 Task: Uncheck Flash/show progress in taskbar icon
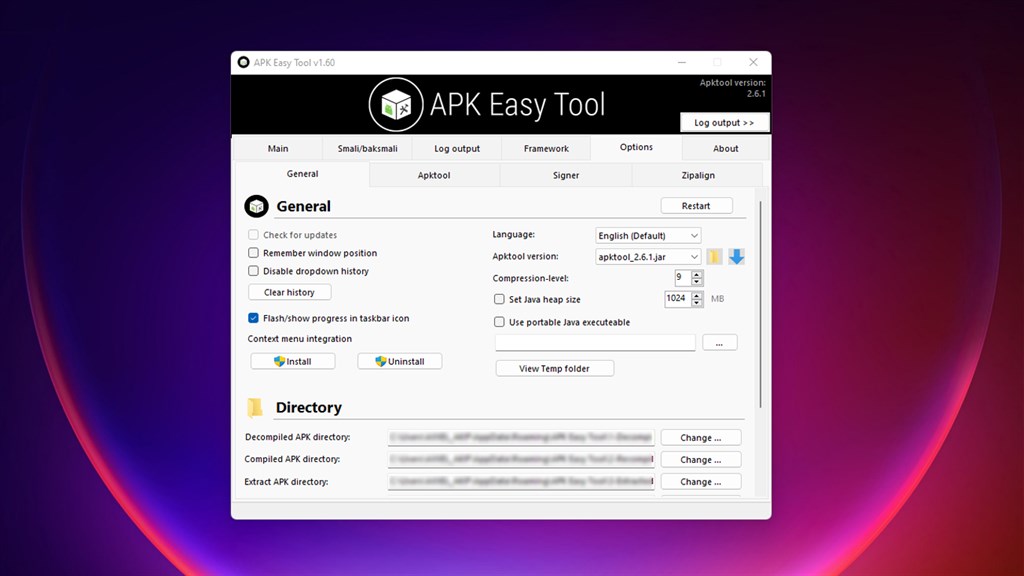[253, 318]
